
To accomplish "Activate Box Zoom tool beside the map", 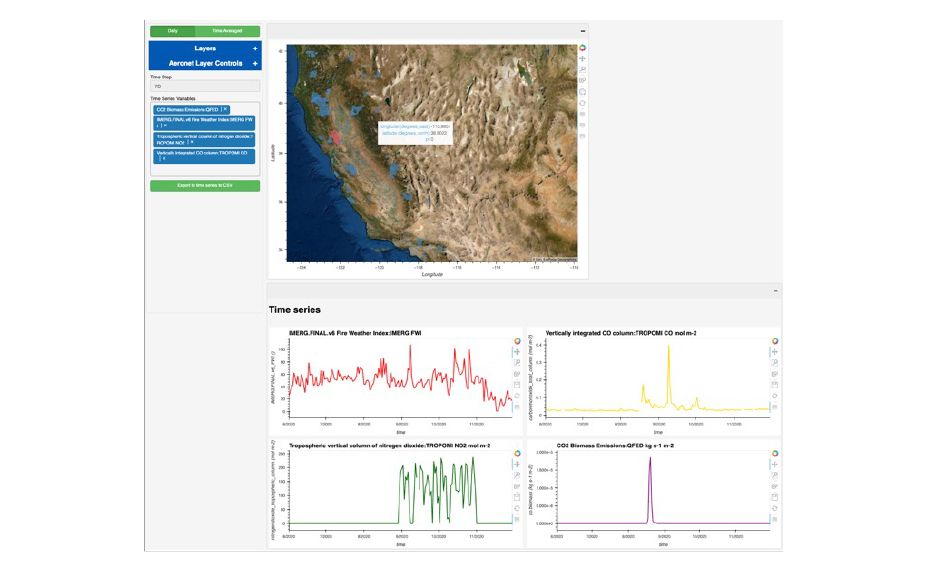I will 583,70.
